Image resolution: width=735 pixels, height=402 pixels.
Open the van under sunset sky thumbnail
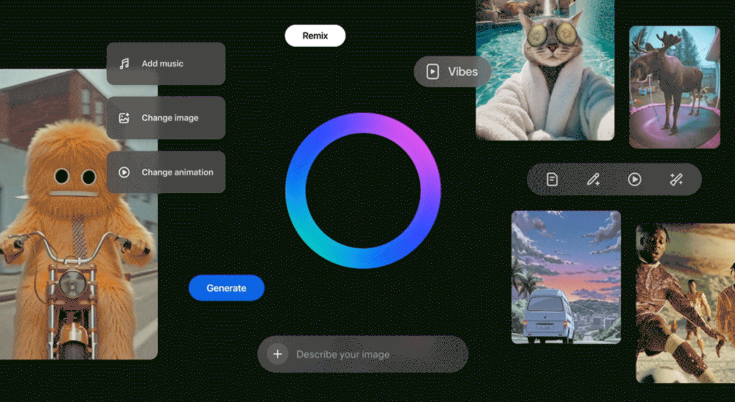tap(566, 276)
